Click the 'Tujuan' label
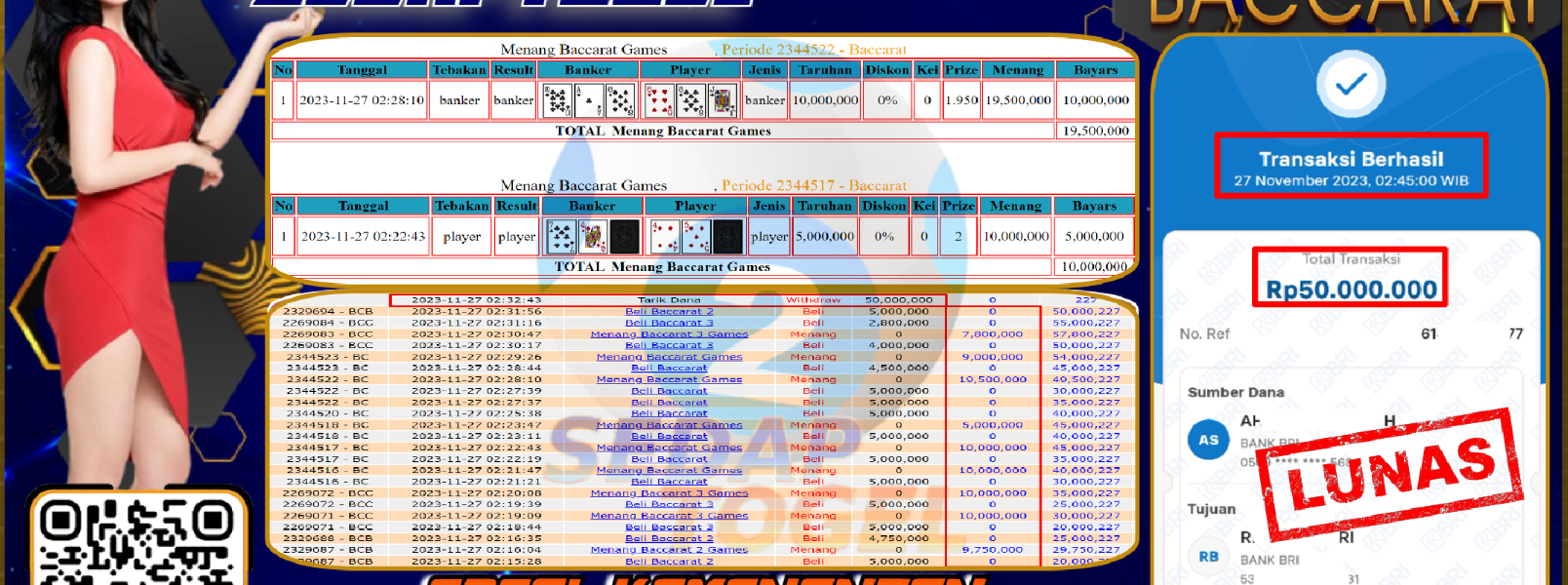The image size is (1568, 585). 1211,509
